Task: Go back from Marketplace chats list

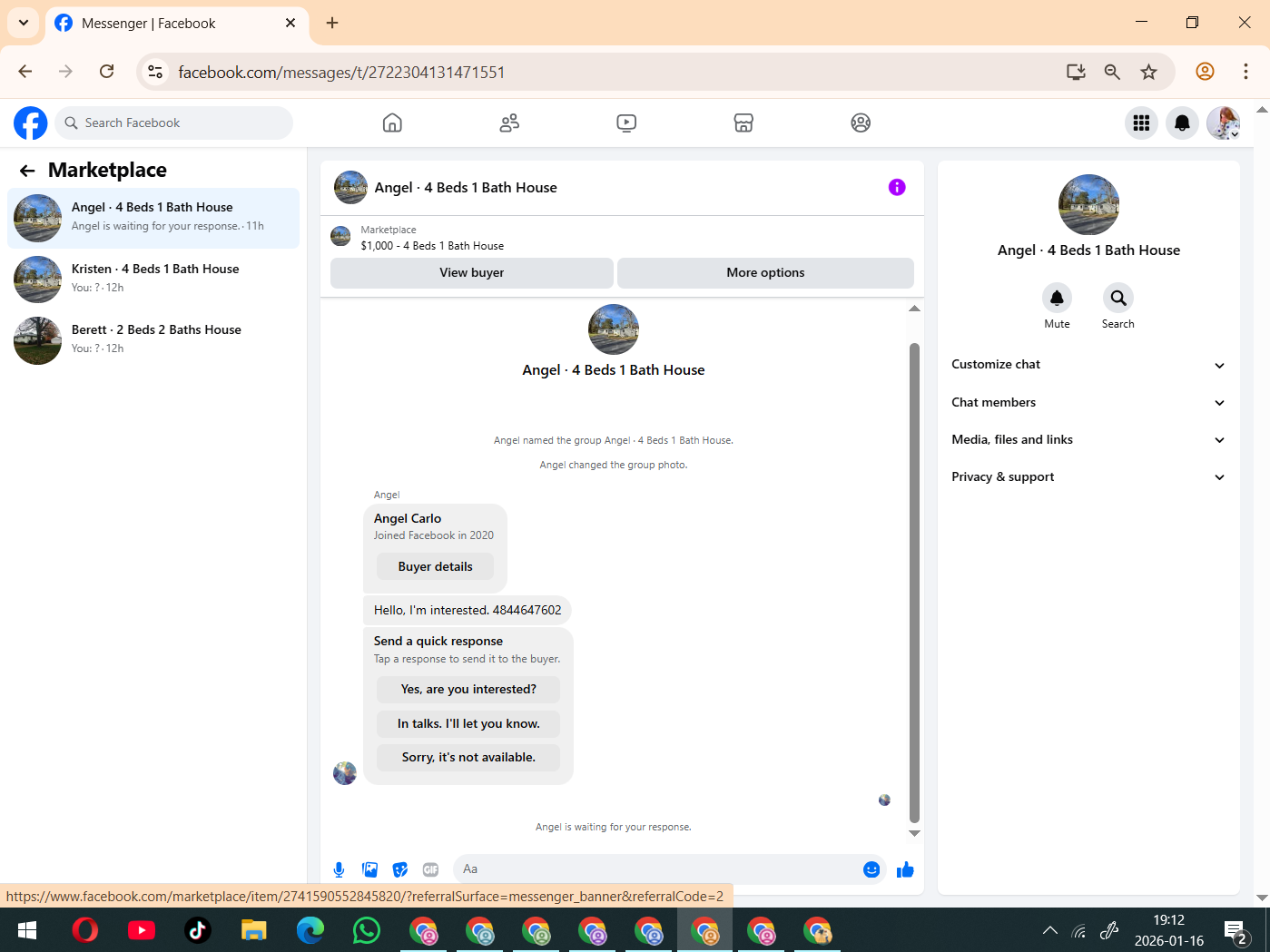Action: (27, 171)
